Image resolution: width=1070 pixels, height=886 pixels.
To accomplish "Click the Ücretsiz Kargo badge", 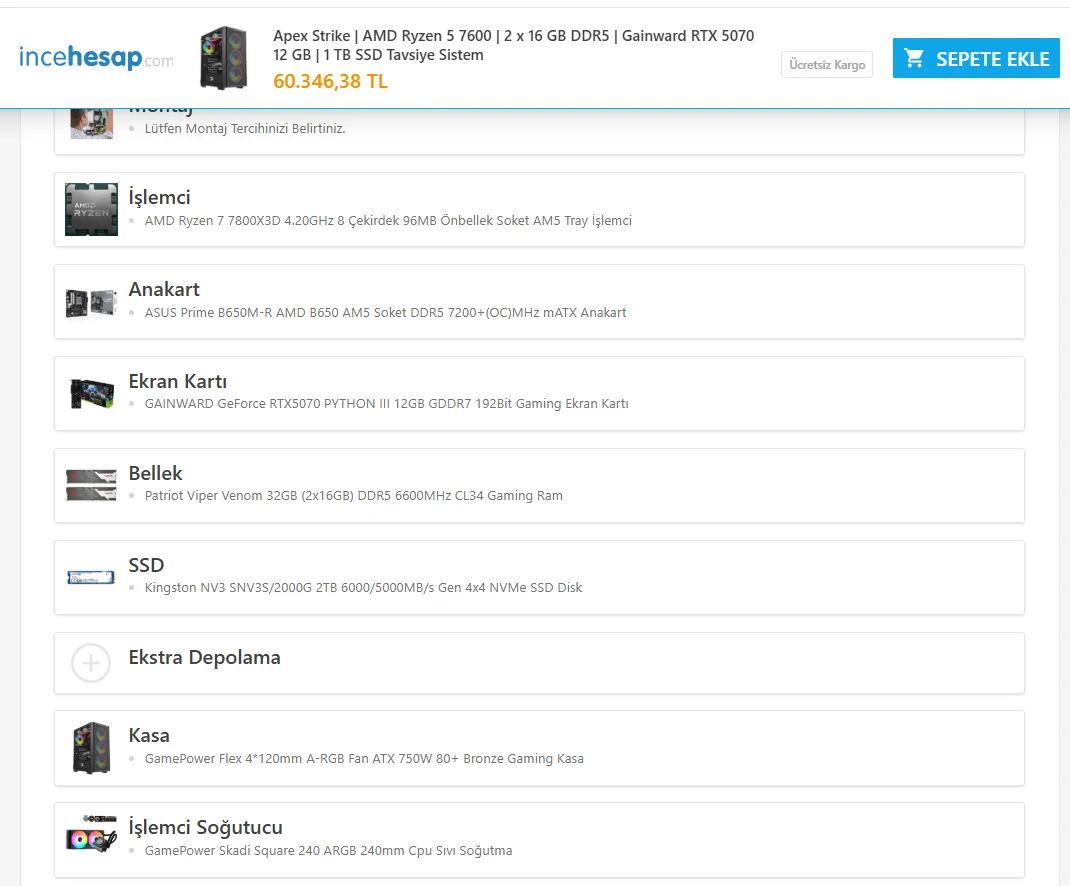I will [827, 65].
